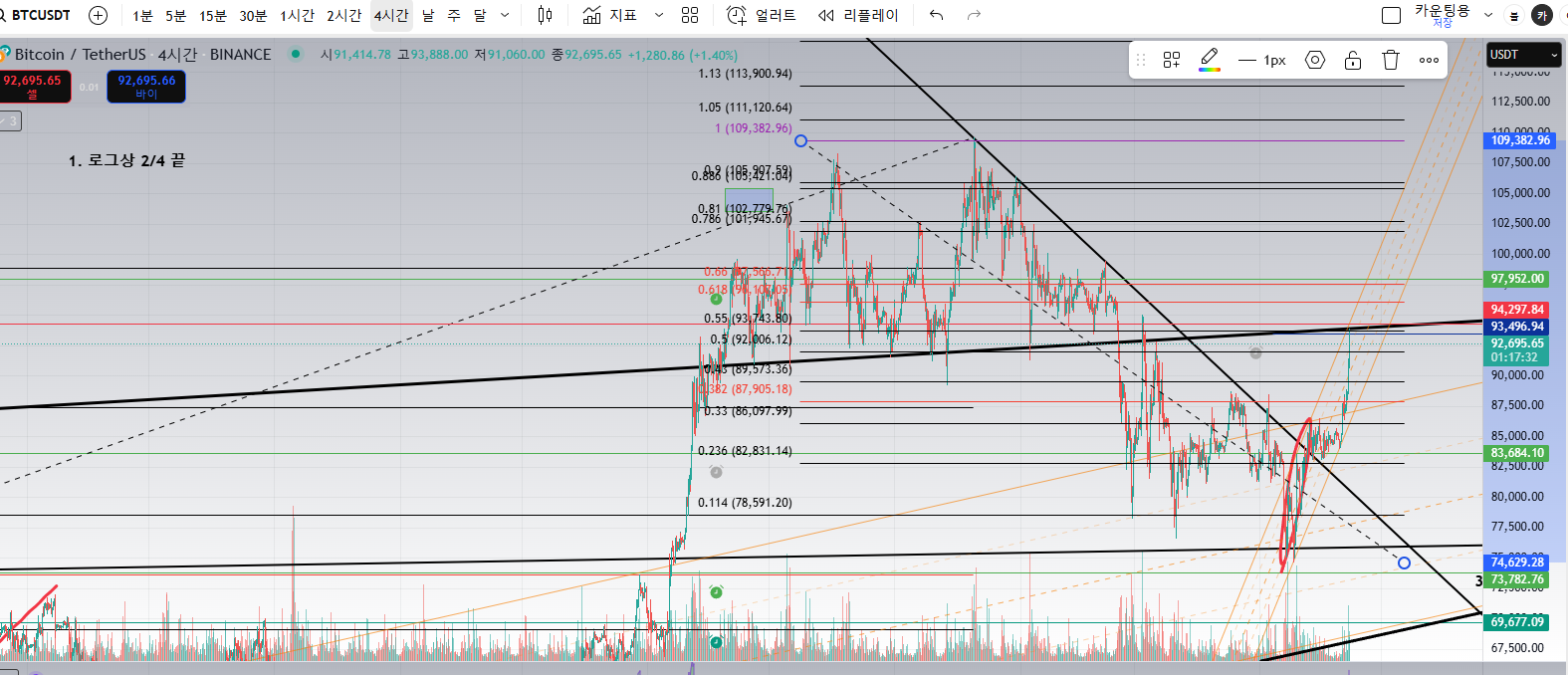Open the 지표 indicators dialog
Viewport: 1568px width, 675px height.
click(609, 15)
